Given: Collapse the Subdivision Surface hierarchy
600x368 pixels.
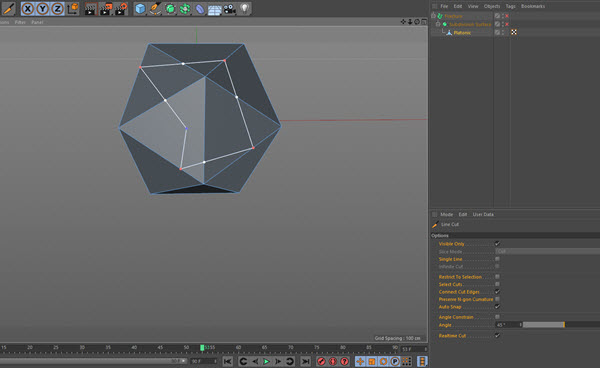Looking at the screenshot, I should (438, 24).
